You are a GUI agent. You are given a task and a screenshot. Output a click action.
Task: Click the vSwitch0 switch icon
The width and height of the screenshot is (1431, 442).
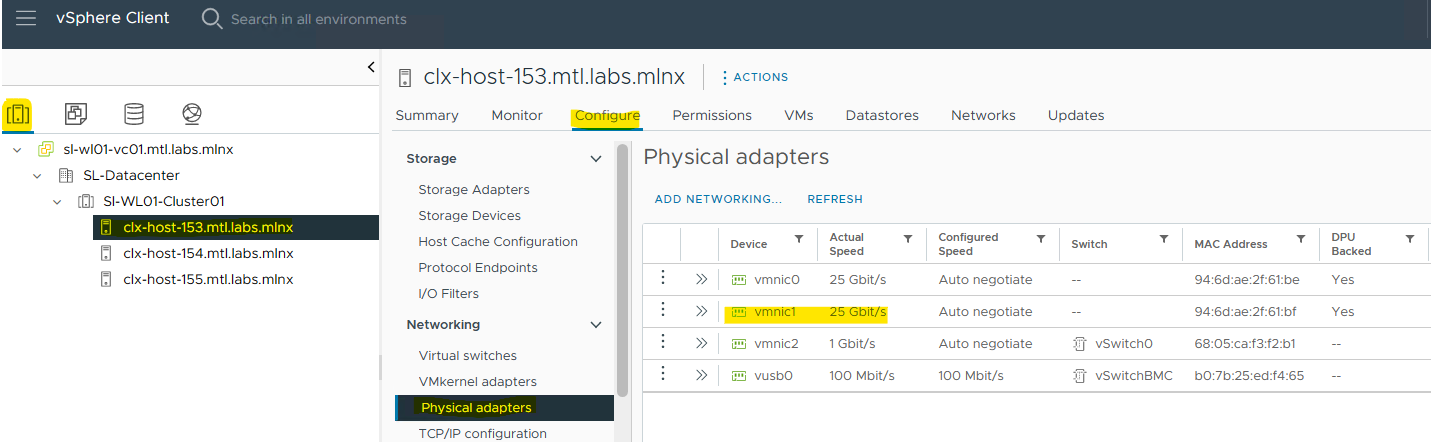[1080, 344]
